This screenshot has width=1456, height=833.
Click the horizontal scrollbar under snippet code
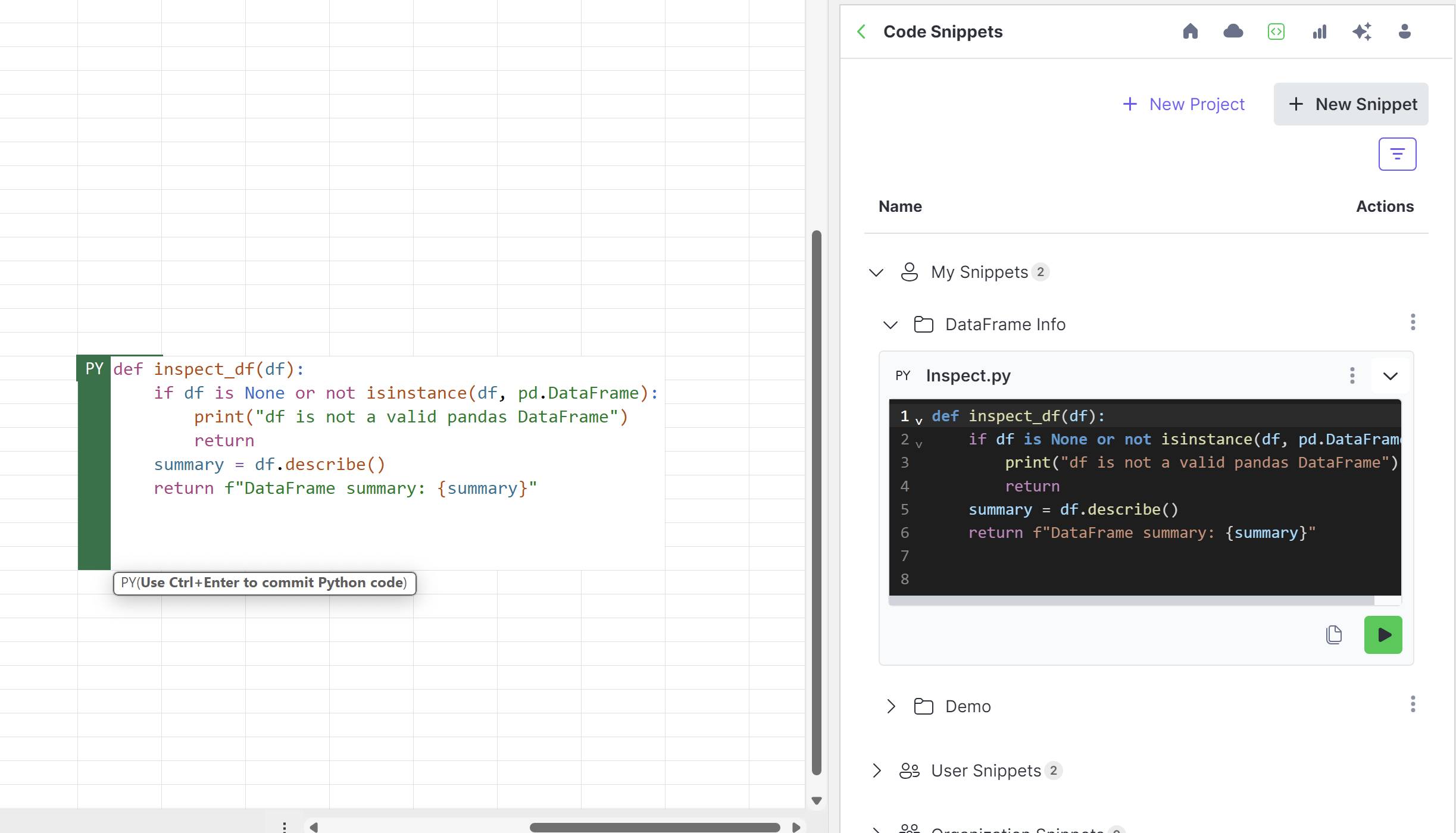pos(1131,600)
